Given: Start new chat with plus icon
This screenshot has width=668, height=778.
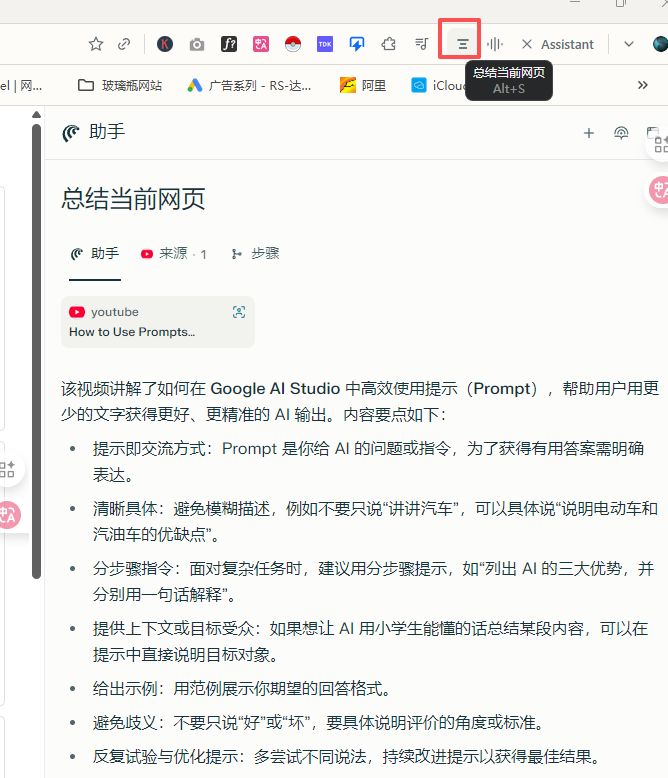Looking at the screenshot, I should coord(589,133).
